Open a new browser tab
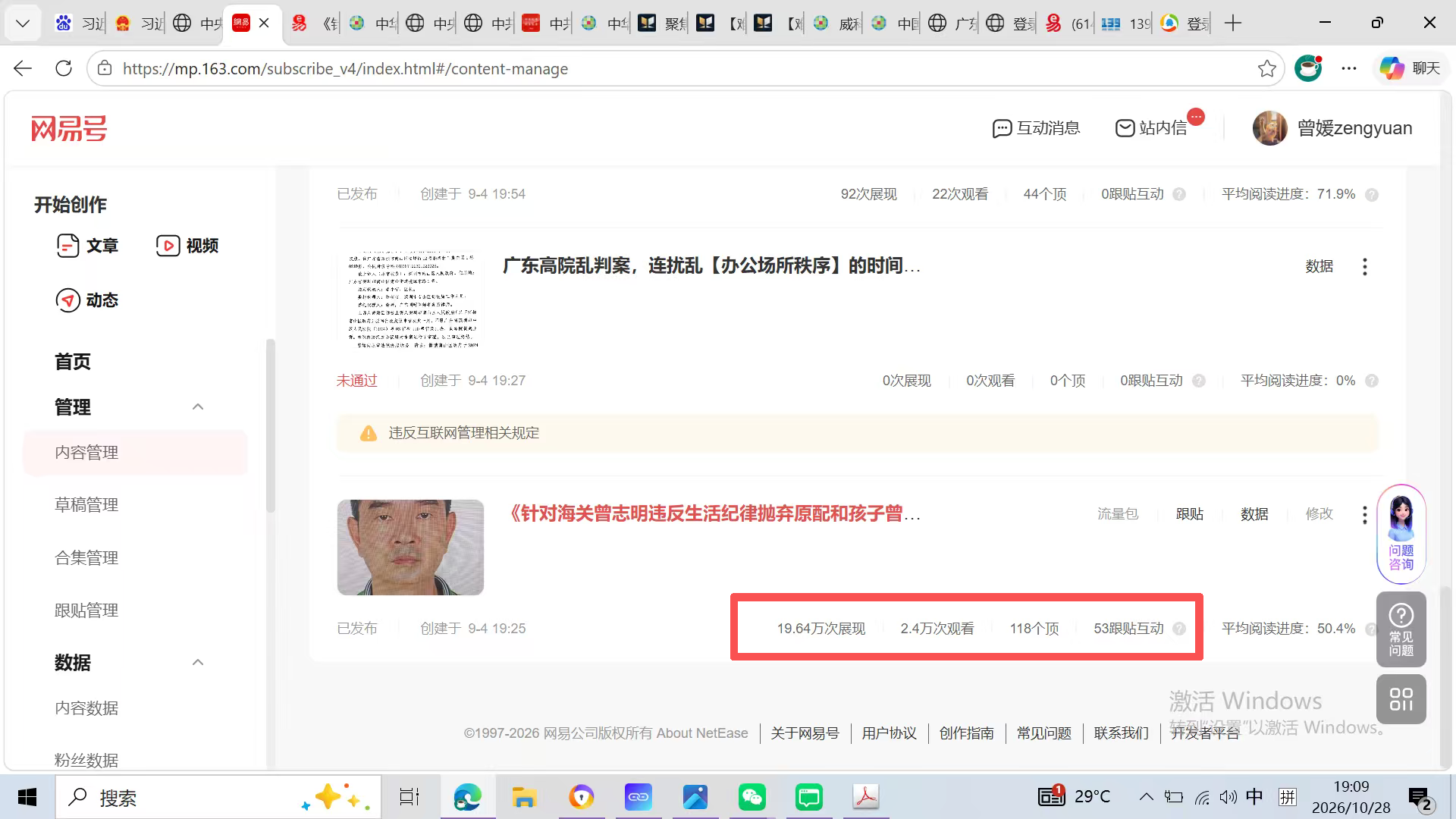The width and height of the screenshot is (1456, 819). click(1233, 24)
